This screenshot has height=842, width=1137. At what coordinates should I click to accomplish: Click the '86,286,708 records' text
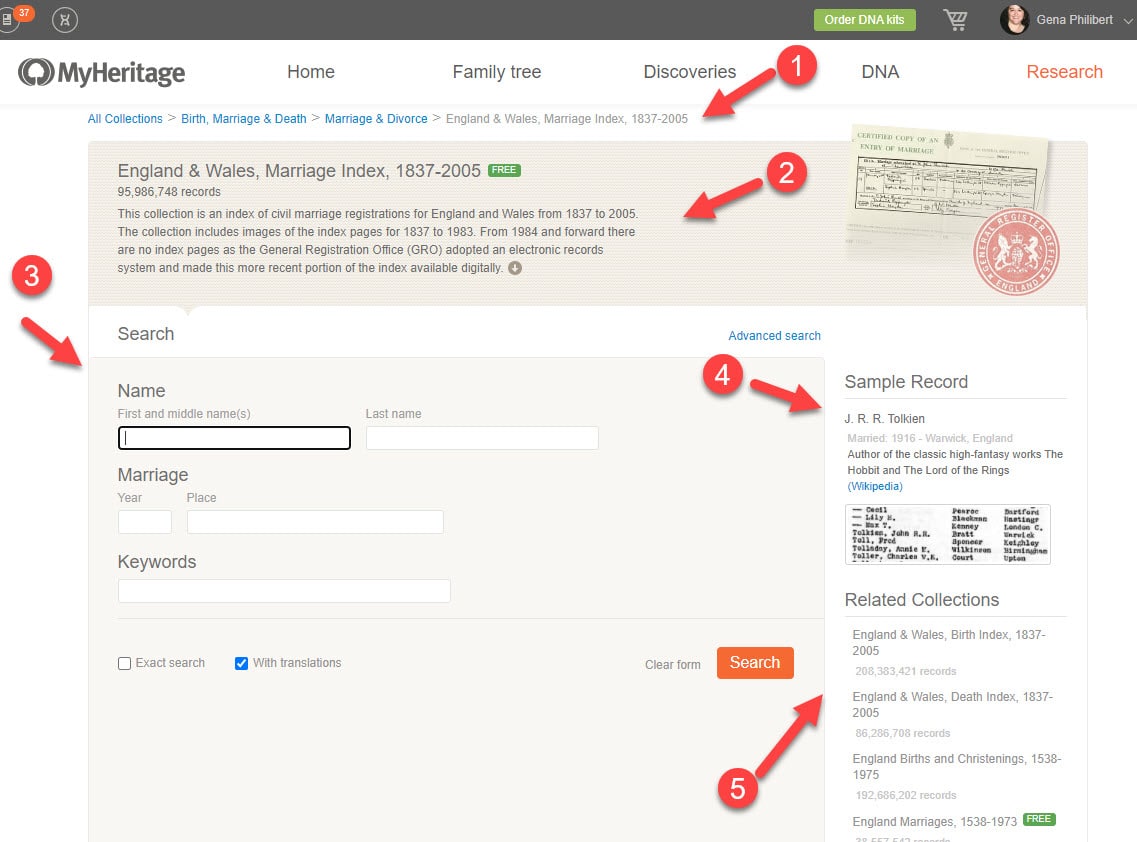903,733
